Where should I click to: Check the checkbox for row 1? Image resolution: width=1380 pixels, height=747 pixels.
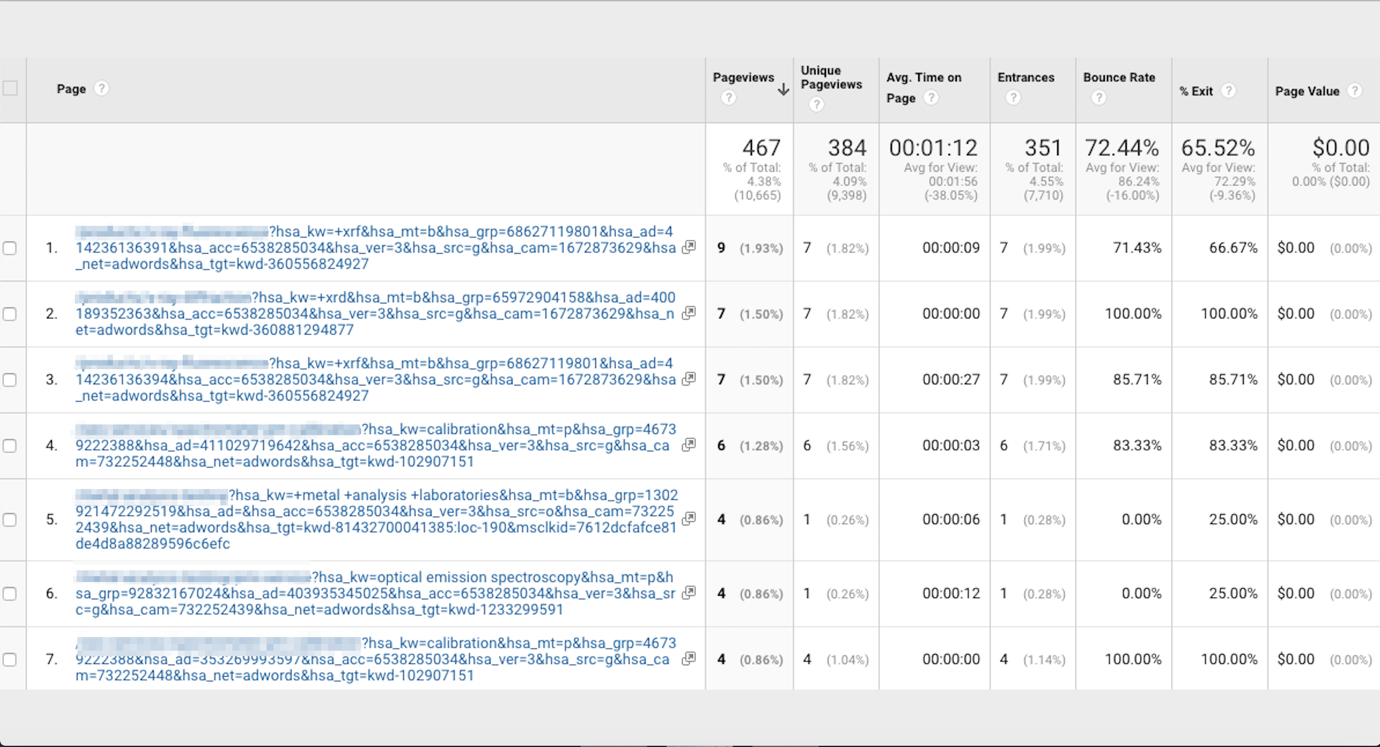tap(10, 247)
